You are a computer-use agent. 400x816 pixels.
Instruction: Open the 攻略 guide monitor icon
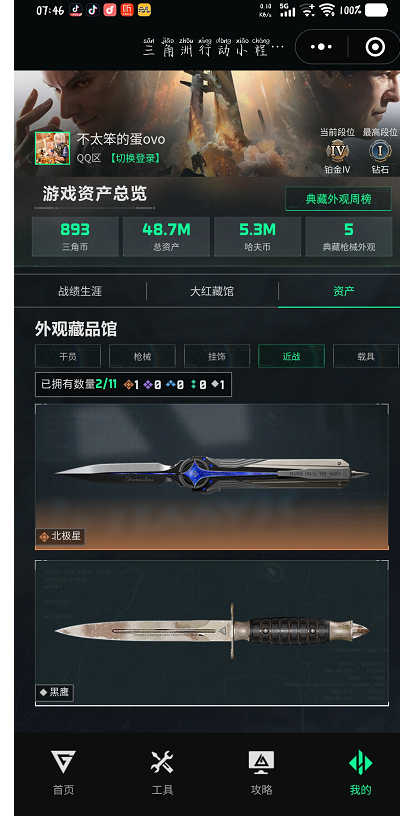[261, 762]
